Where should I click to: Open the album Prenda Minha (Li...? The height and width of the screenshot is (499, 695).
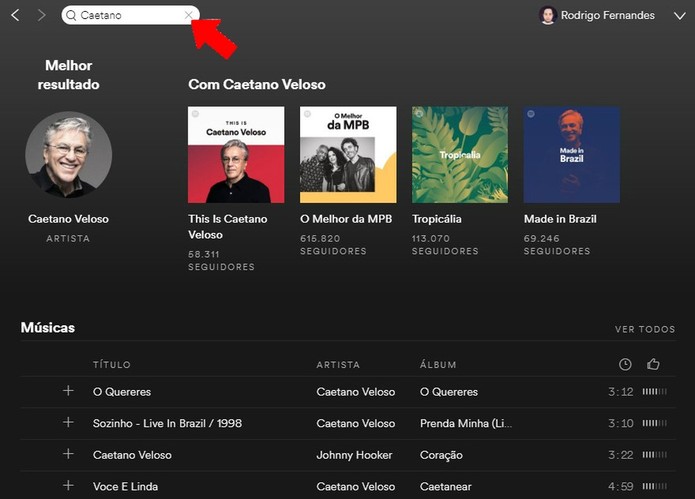466,423
